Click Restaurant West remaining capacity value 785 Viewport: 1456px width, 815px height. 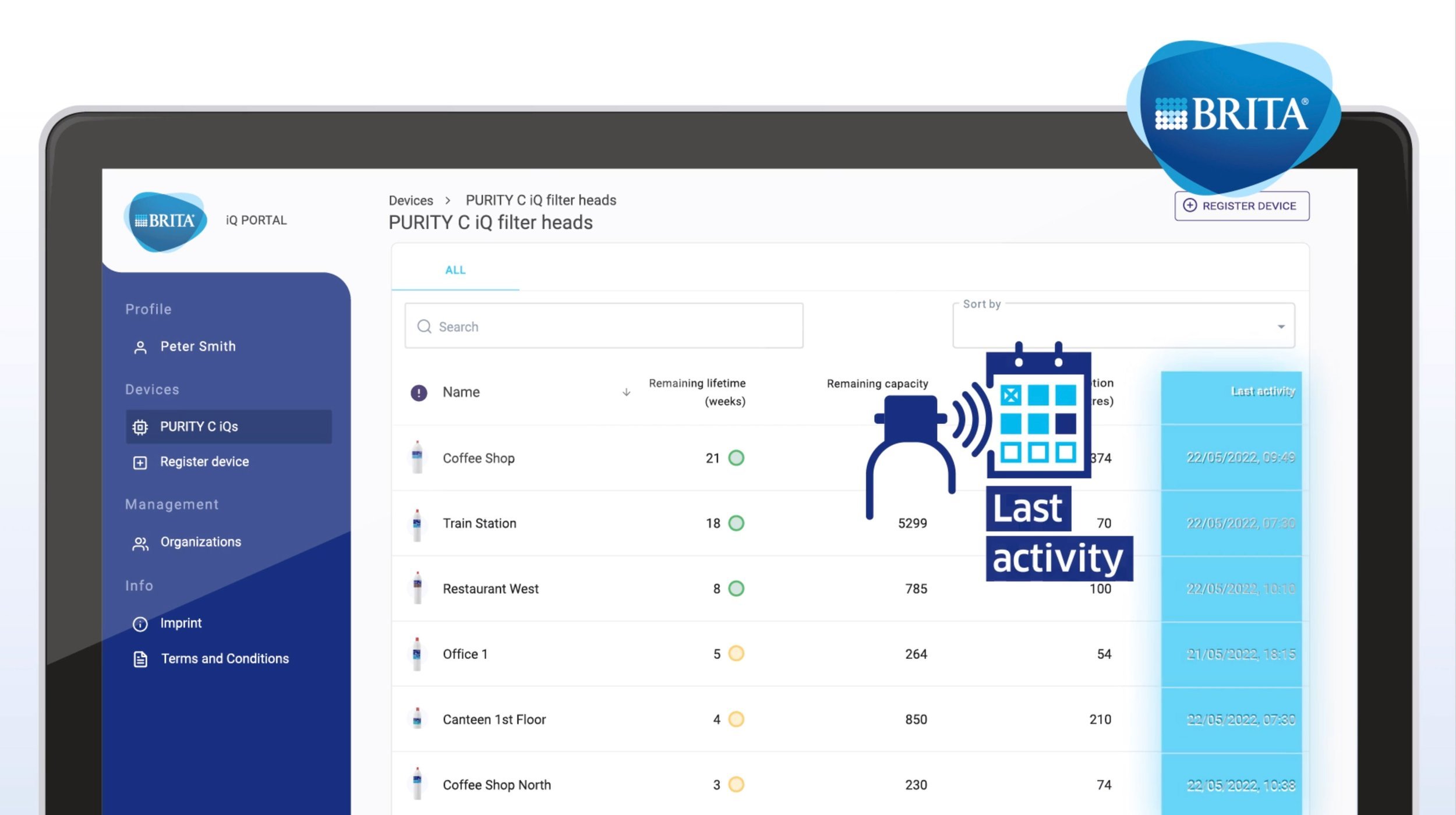tap(916, 589)
